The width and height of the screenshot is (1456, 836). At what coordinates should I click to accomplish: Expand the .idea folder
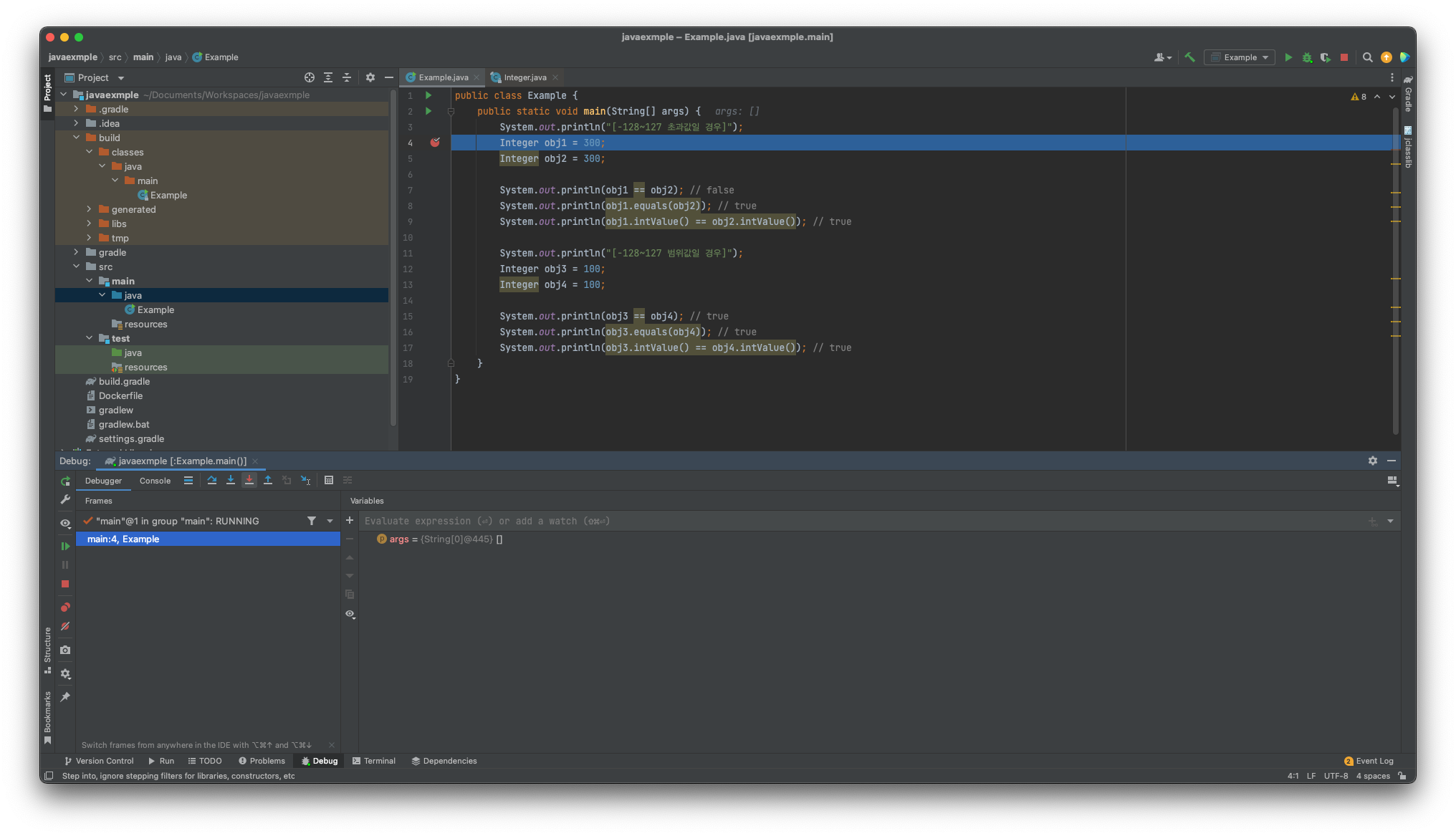click(76, 123)
